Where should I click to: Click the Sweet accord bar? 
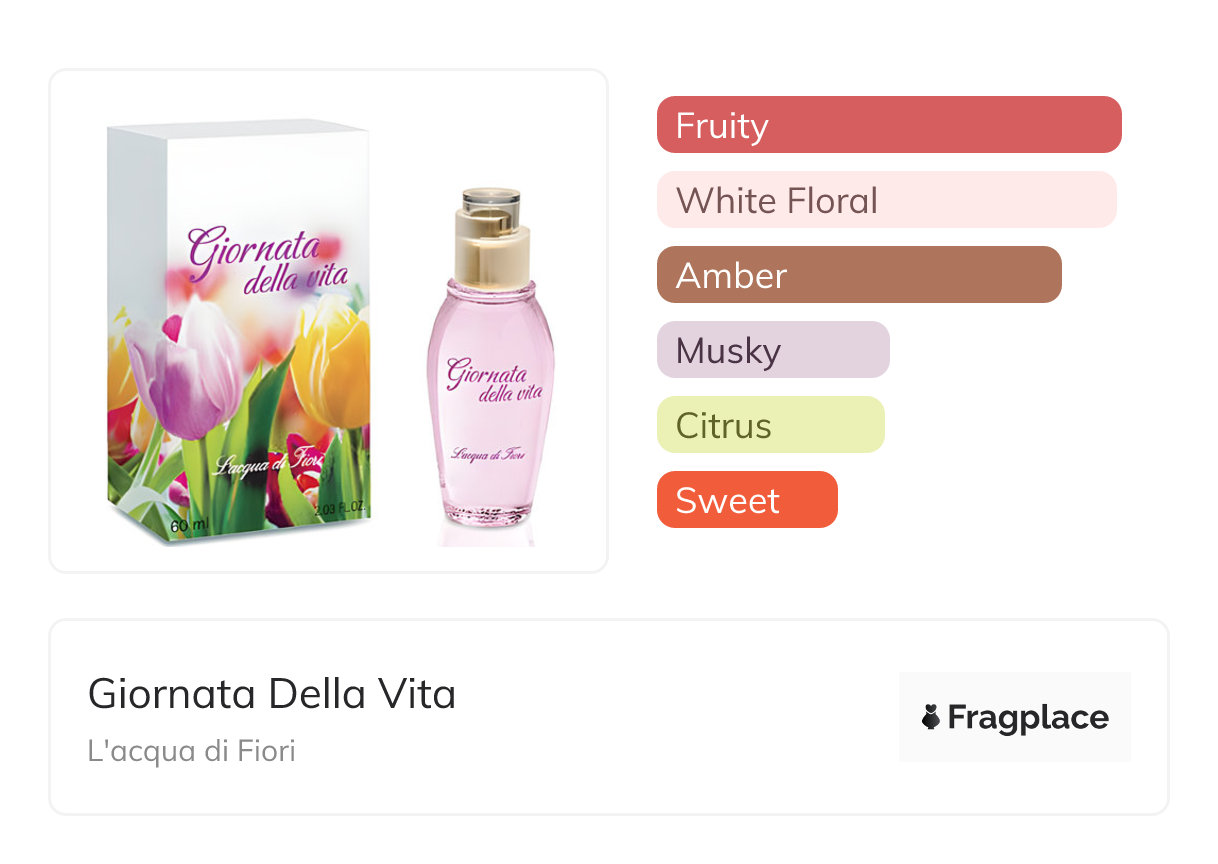click(746, 500)
